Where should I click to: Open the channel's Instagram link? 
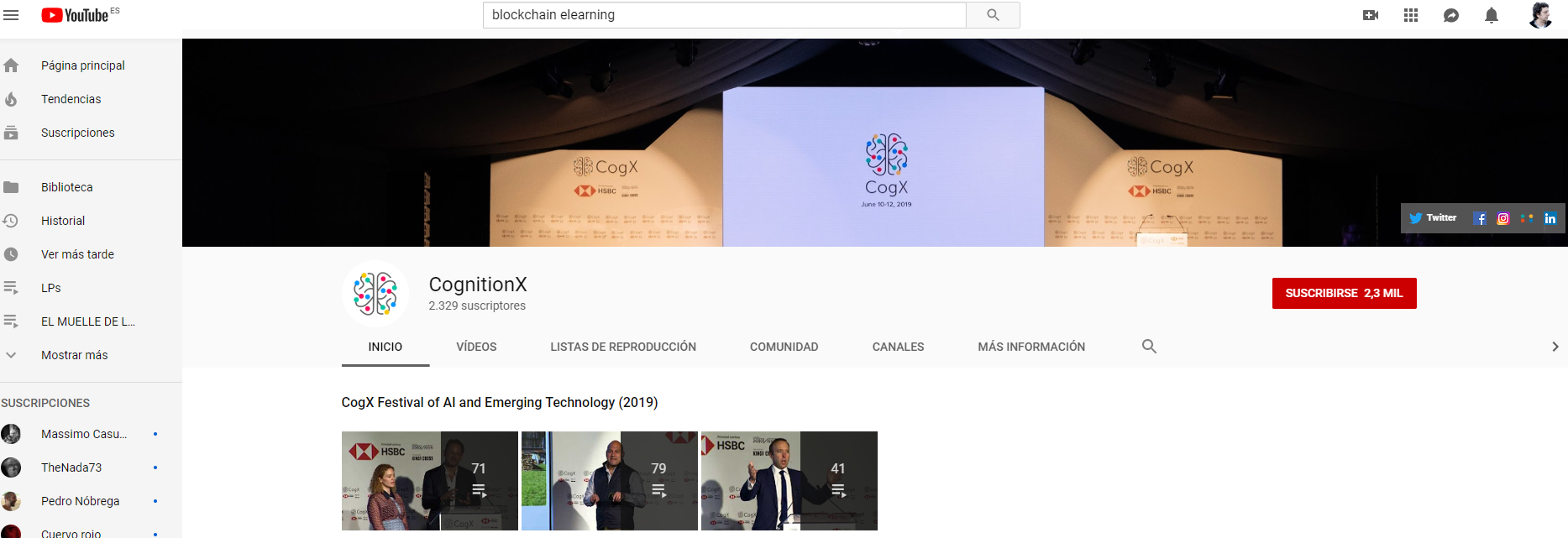click(x=1503, y=218)
